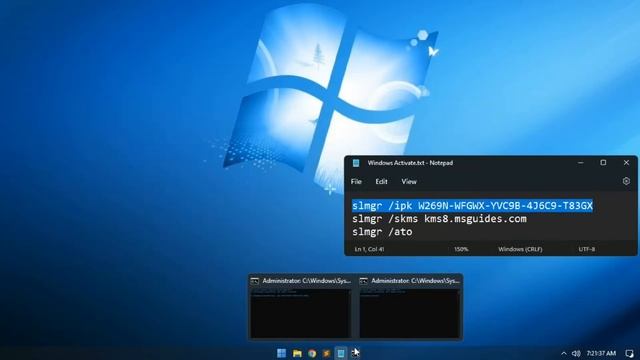Launch Google Chrome from the taskbar

pos(312,353)
